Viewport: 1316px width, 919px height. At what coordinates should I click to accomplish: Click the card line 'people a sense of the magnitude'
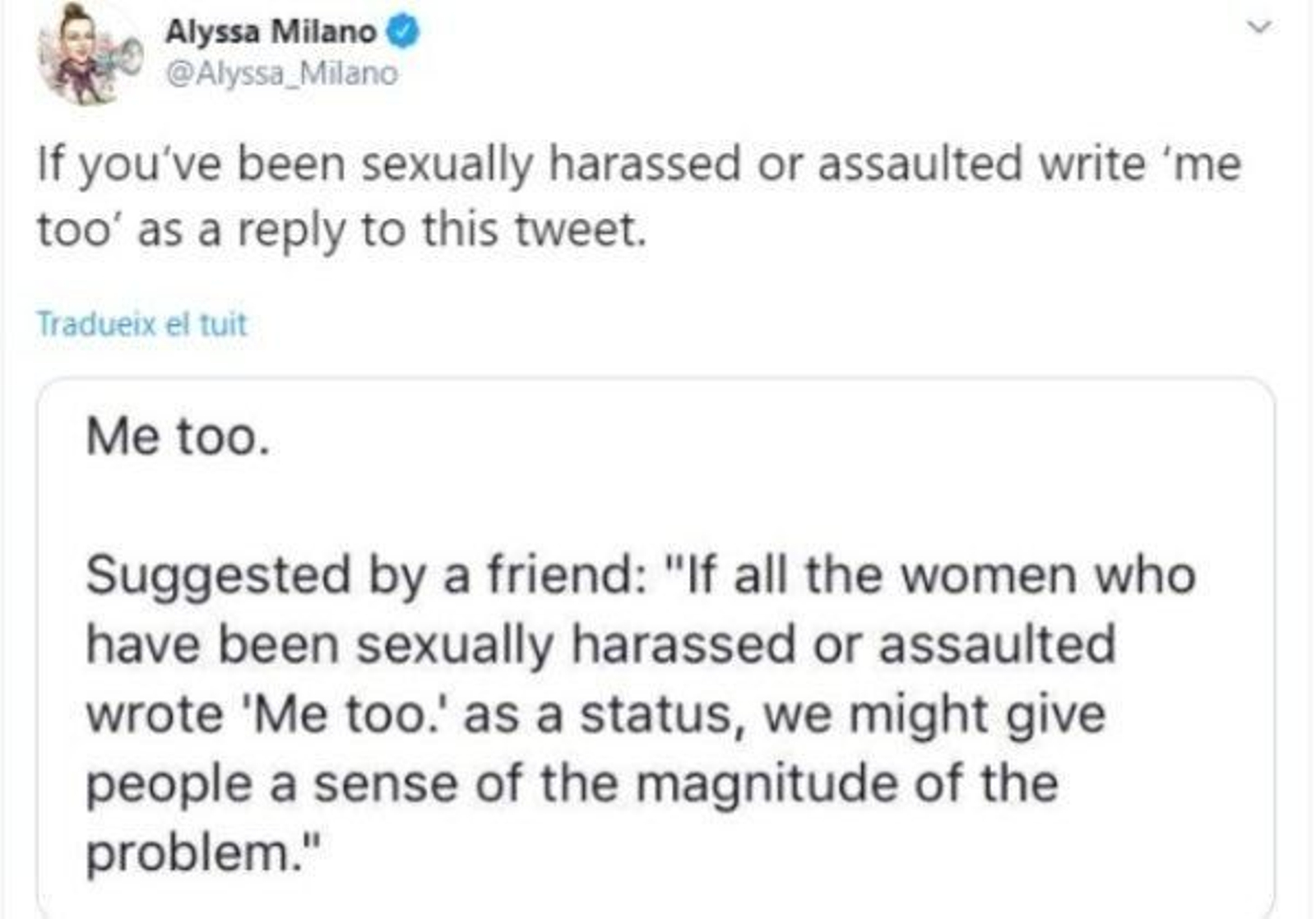pos(572,783)
